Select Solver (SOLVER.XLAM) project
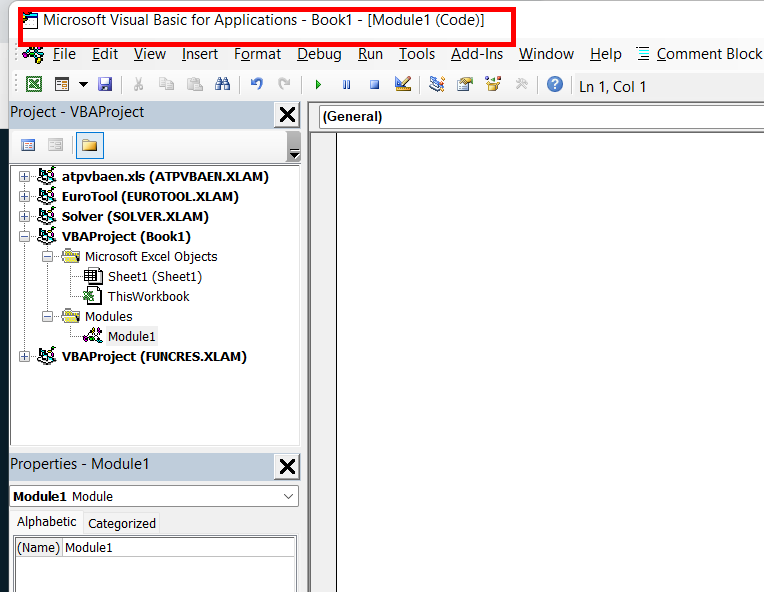 click(135, 216)
